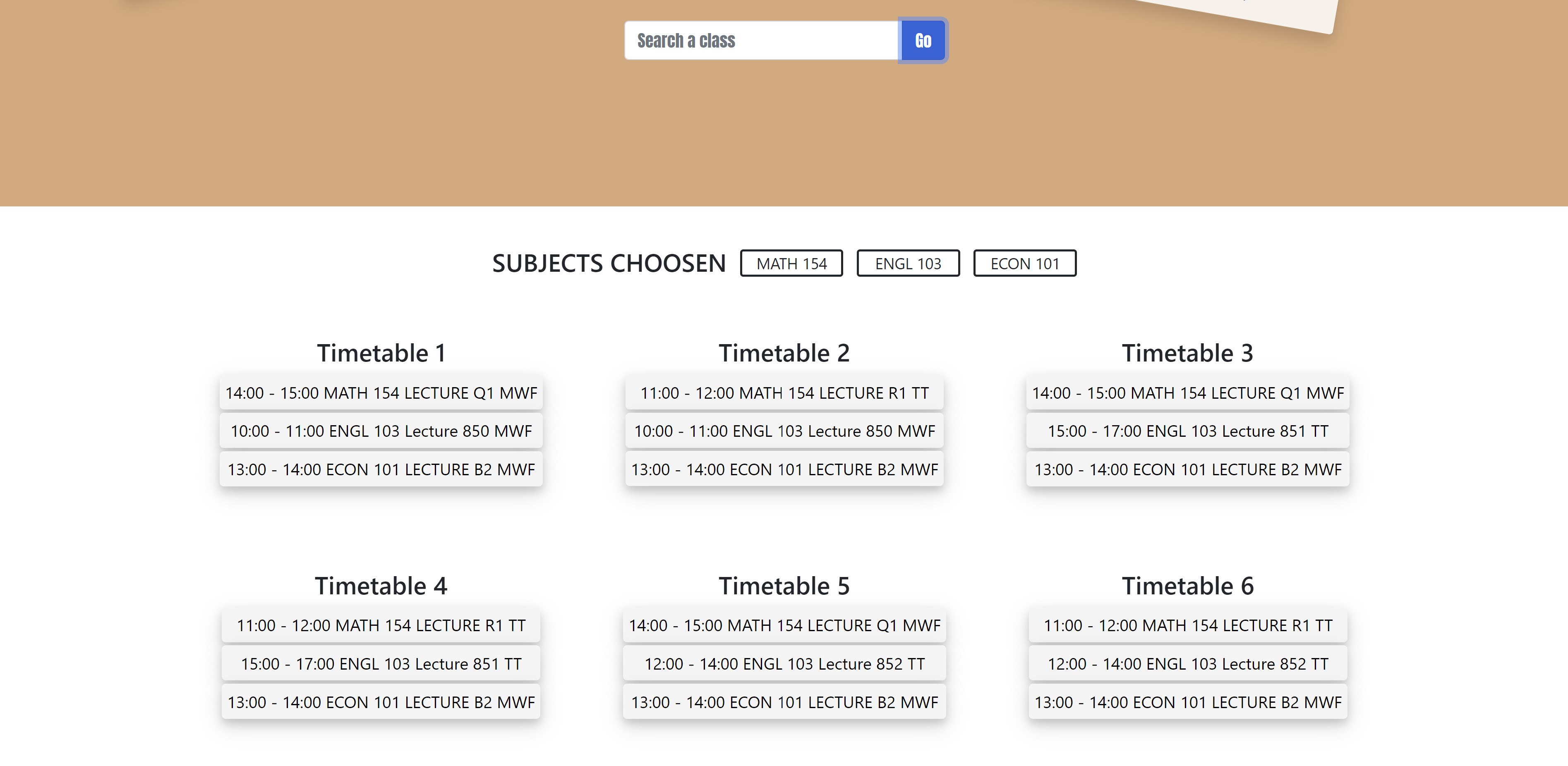Select Timetable 1 MATH 154 Q1 entry
Screen dimensions: 1568x766
[381, 393]
